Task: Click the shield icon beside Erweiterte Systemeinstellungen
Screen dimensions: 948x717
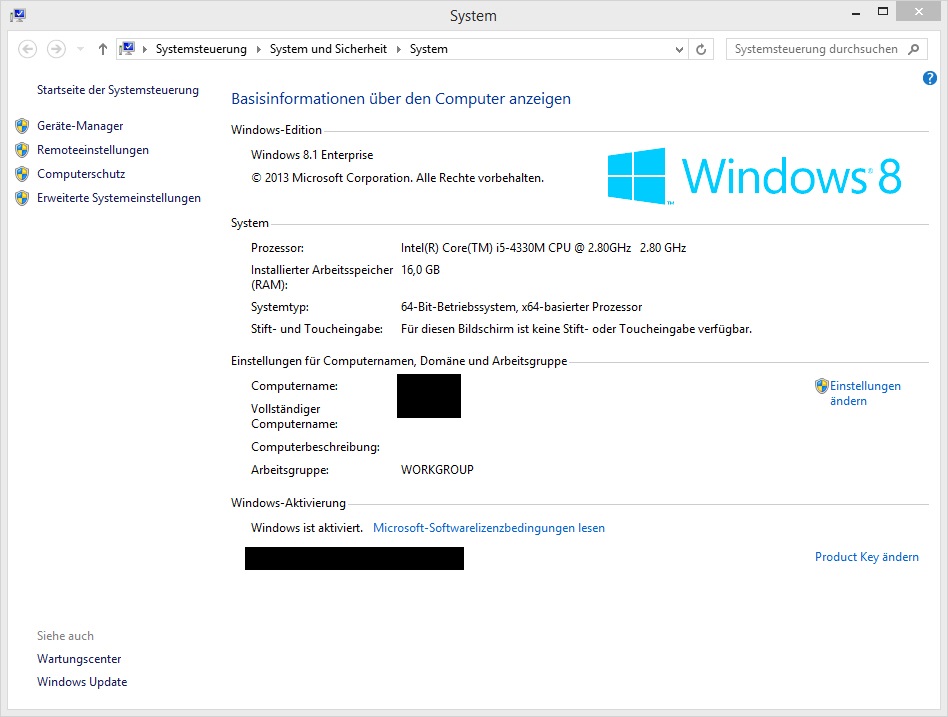Action: [x=22, y=198]
